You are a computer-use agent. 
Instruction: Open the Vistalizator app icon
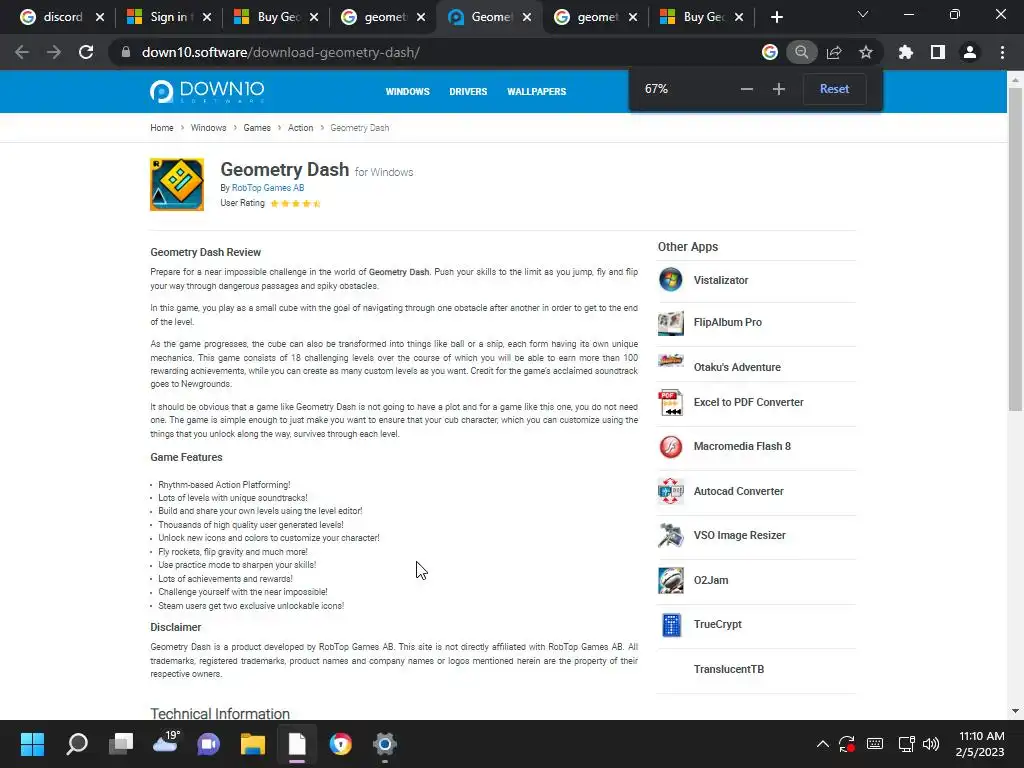671,280
